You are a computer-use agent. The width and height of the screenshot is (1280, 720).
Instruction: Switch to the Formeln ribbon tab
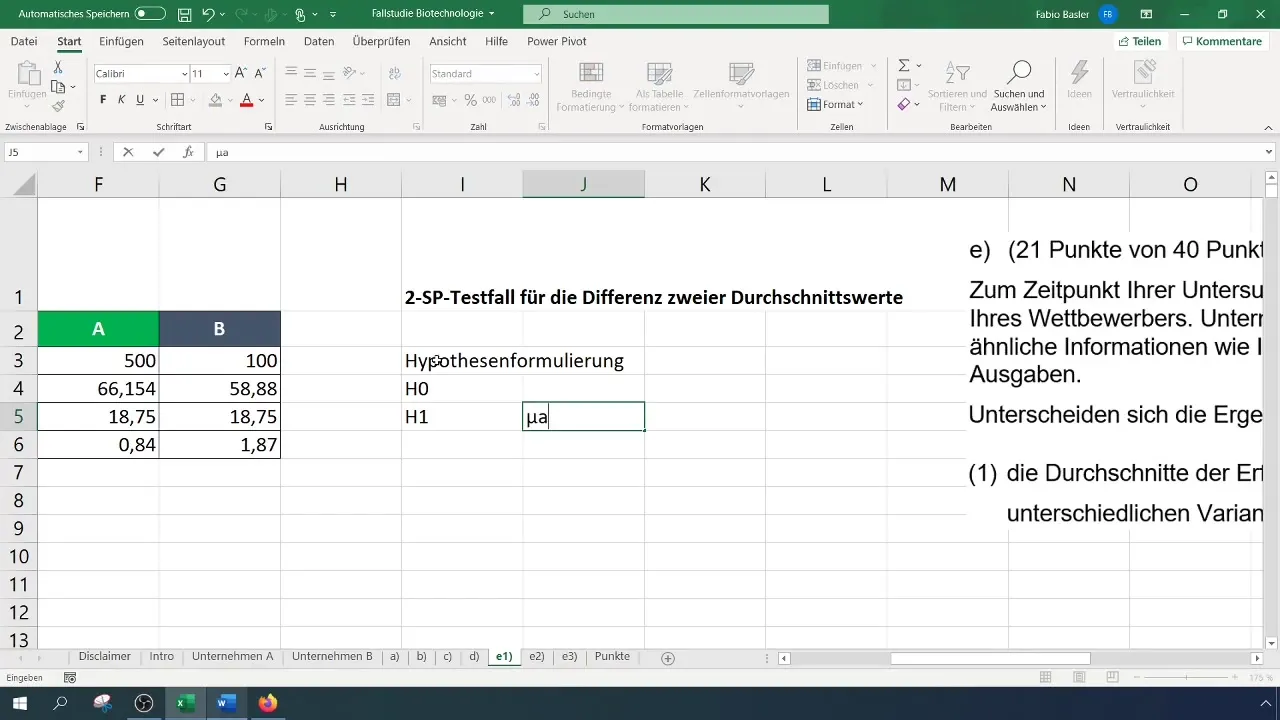(264, 41)
